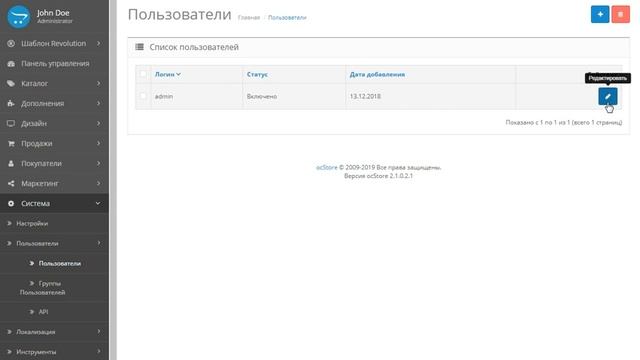The width and height of the screenshot is (640, 360).
Task: Click the Список пользователей panel heading
Action: [x=194, y=47]
